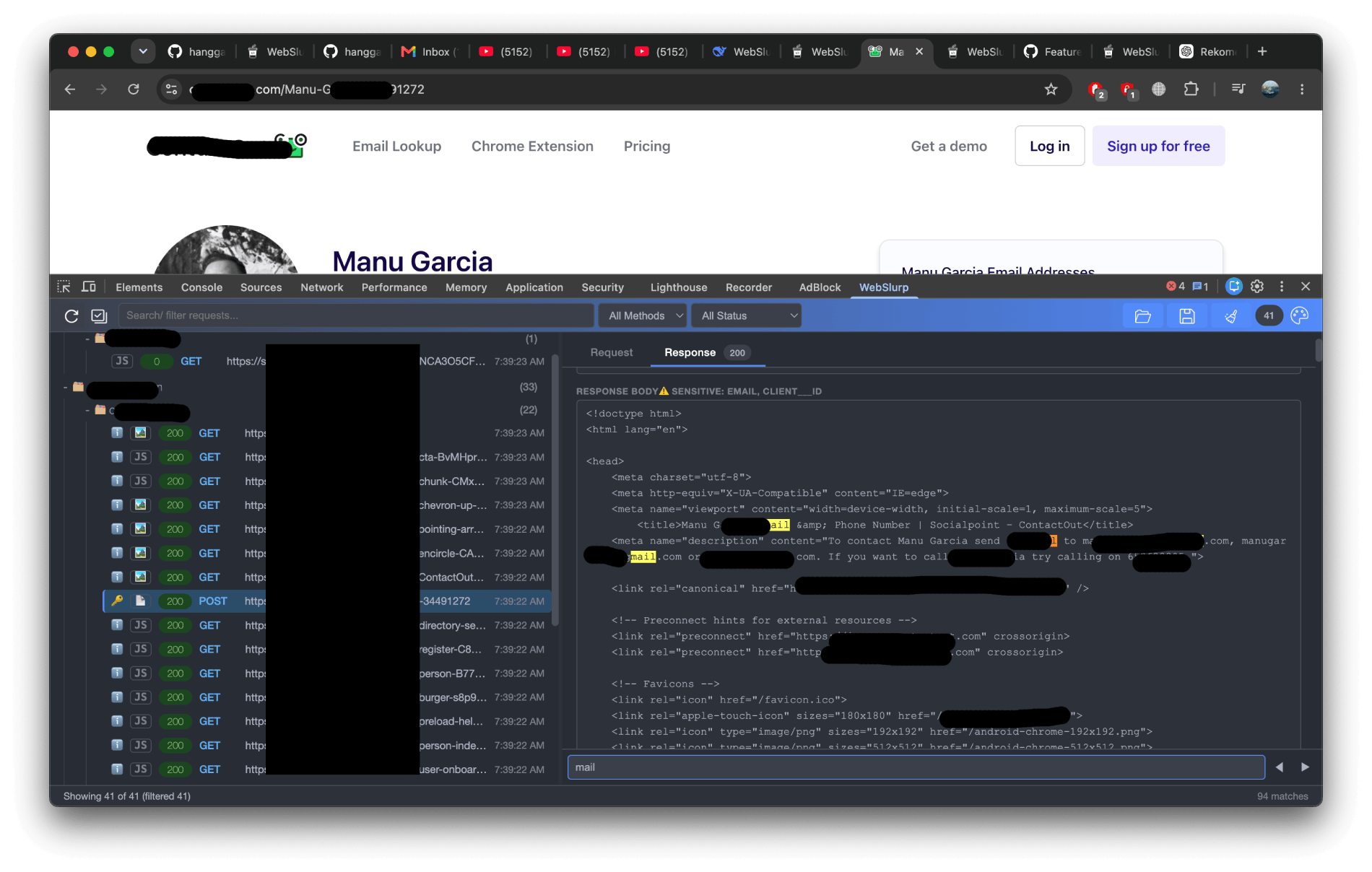Screen dimensions: 1372x872
Task: Click image type icon on pointing-arr row
Action: point(141,528)
